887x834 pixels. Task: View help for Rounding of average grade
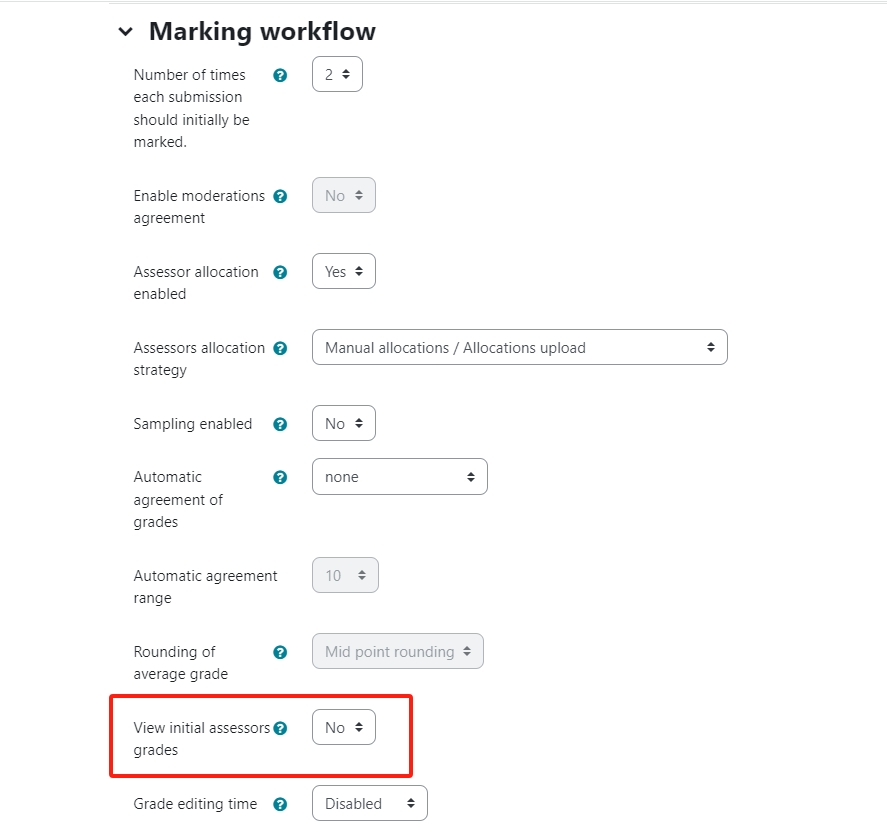pos(279,651)
